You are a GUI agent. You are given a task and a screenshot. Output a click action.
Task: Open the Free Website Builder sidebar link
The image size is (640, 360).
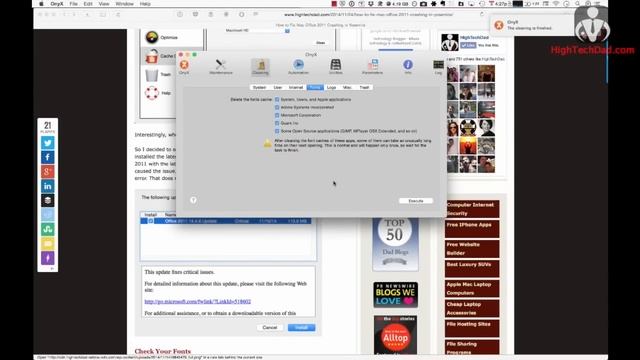coord(472,249)
